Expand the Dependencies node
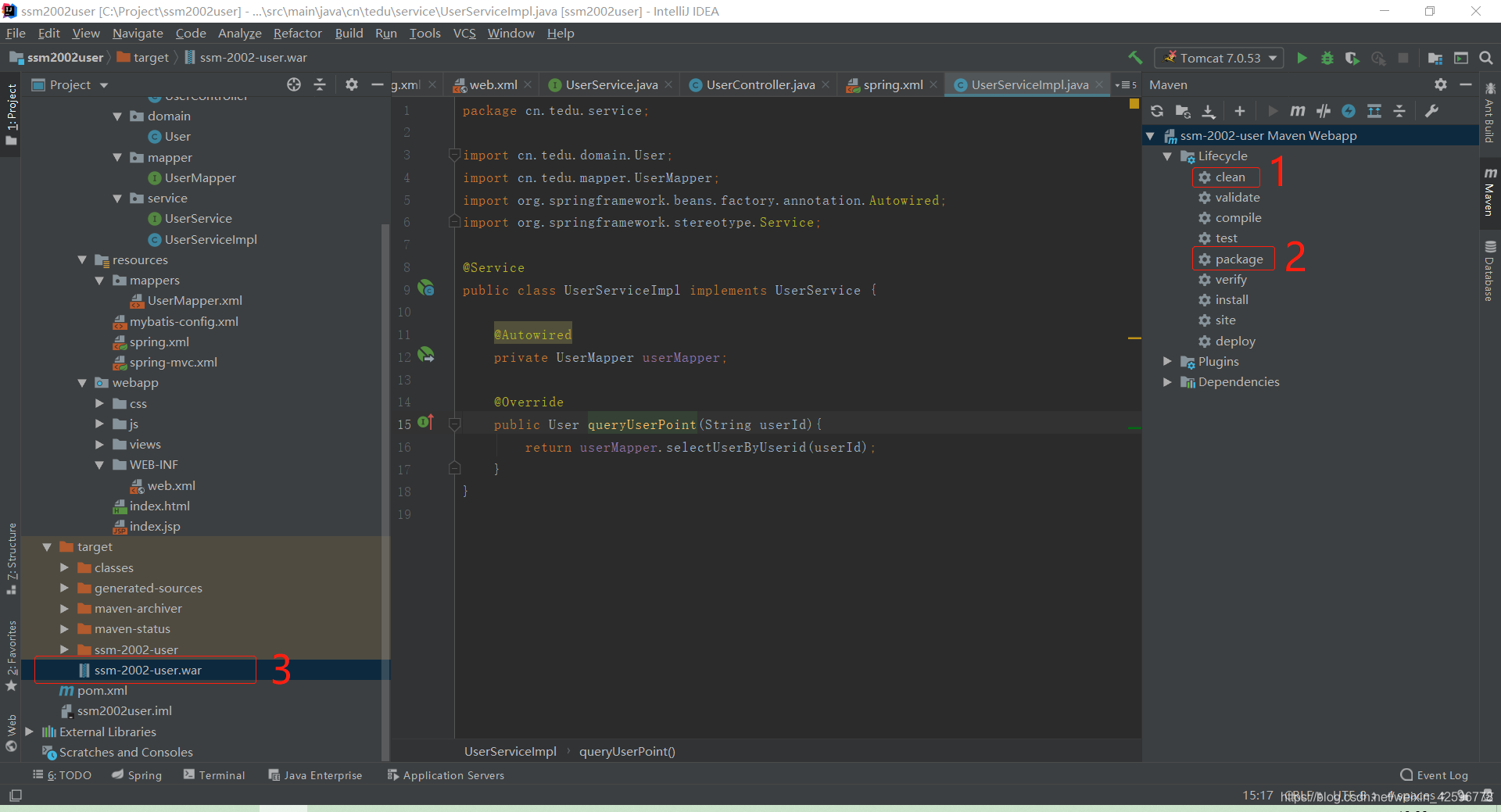Screen dimensions: 1501x812 click(x=1167, y=382)
